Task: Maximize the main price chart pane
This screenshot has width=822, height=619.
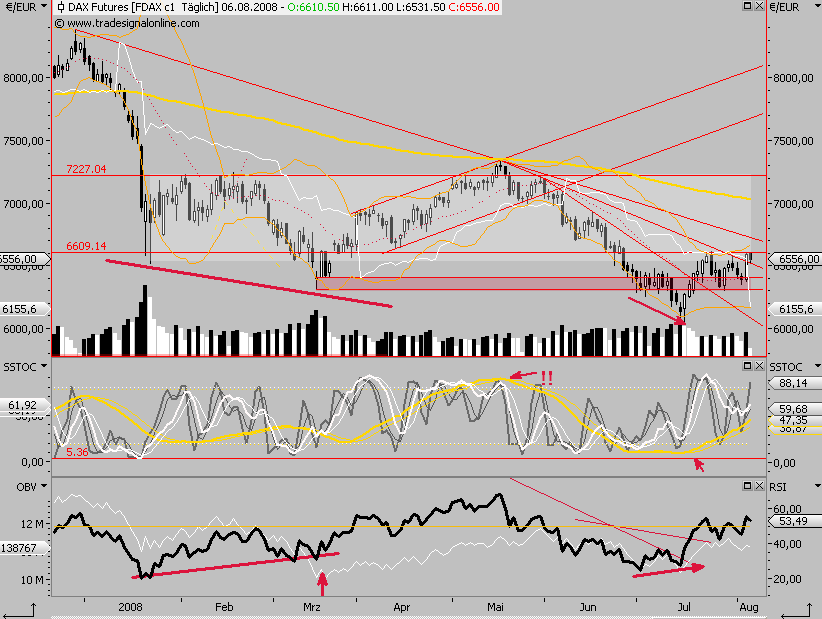Action: [x=748, y=6]
